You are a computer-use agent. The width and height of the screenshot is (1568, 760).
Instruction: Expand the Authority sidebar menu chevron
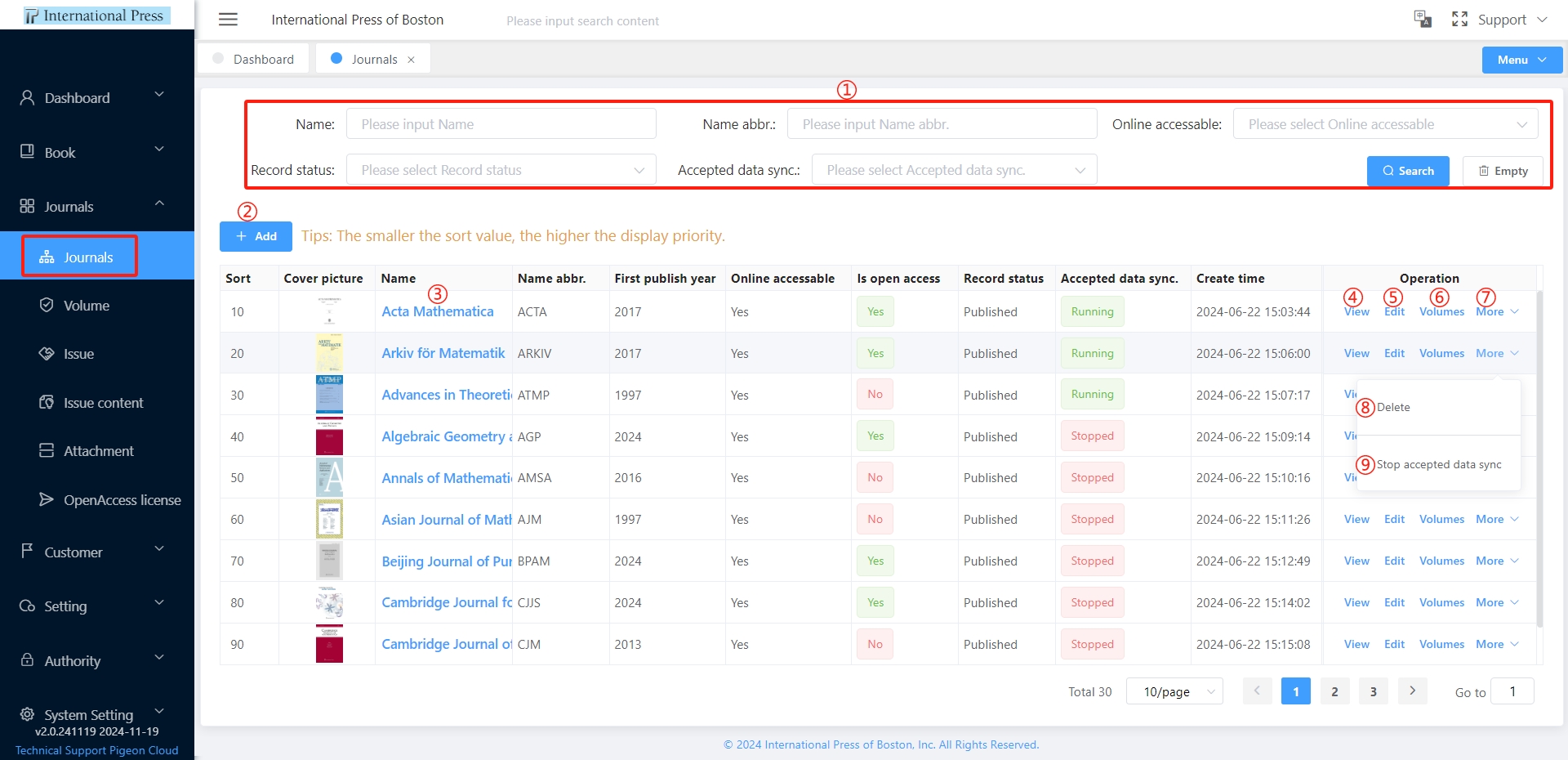(159, 657)
